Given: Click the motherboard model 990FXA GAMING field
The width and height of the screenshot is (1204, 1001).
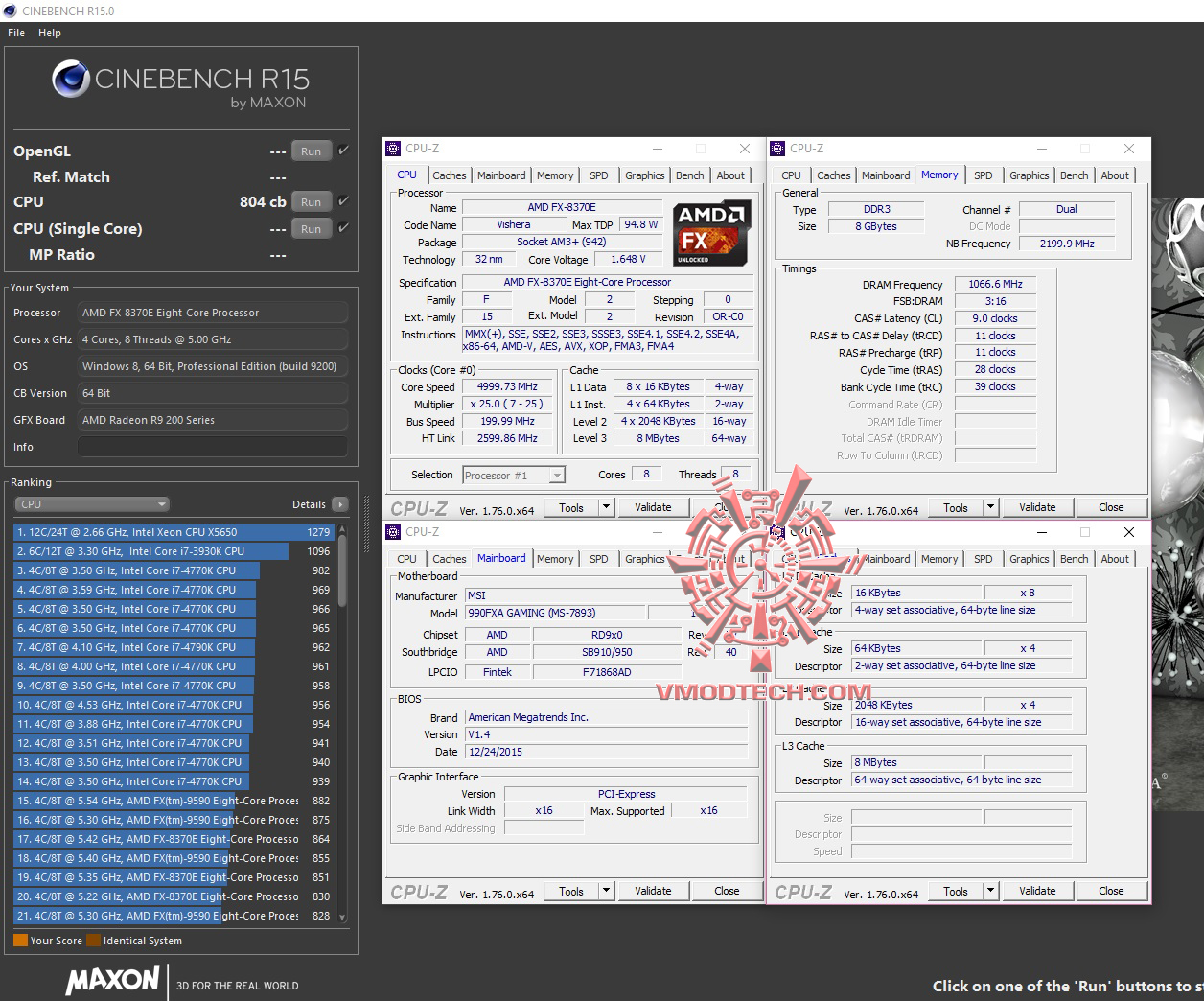Looking at the screenshot, I should [554, 613].
